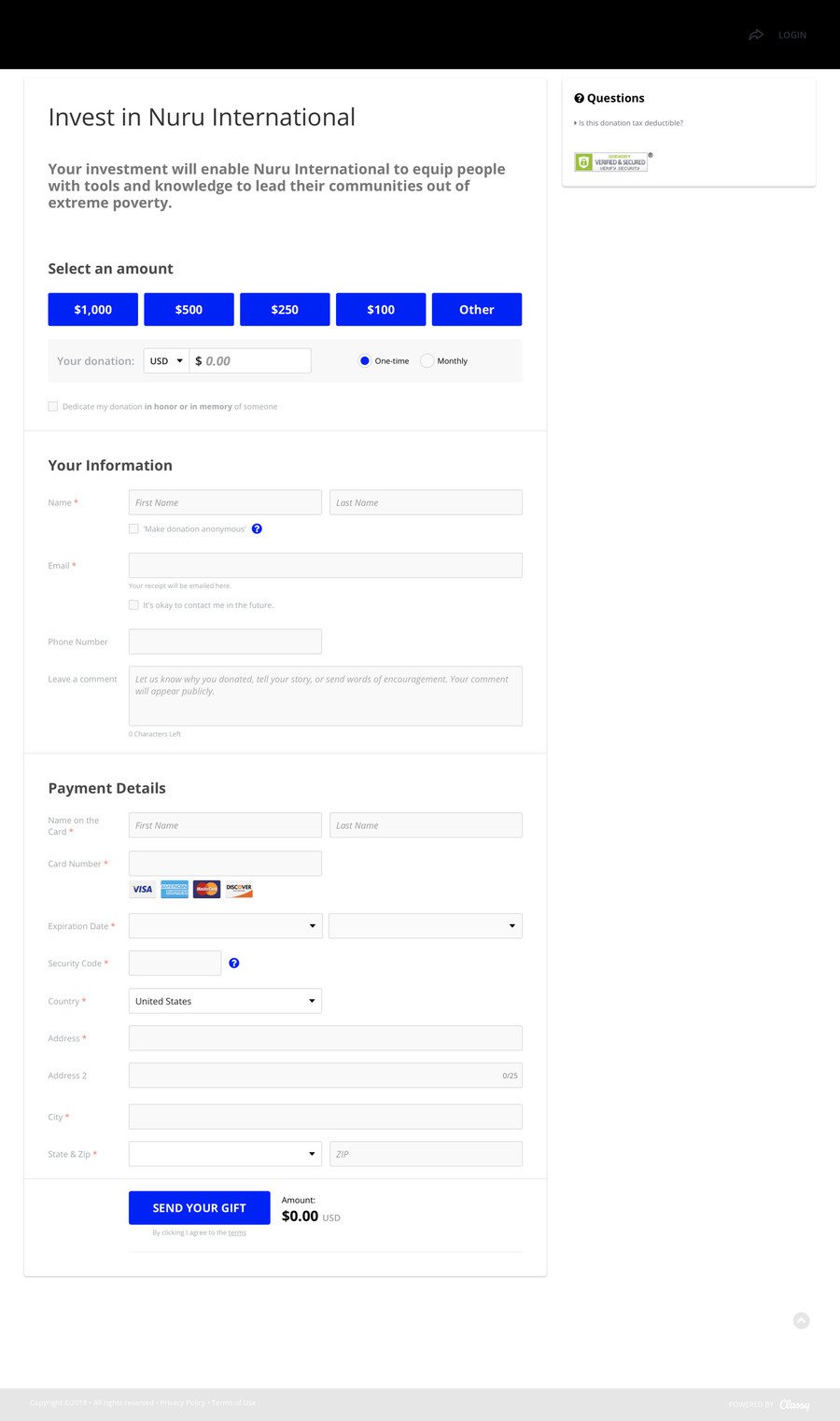Viewport: 840px width, 1421px height.
Task: Focus the Phone Number field
Action: 225,641
